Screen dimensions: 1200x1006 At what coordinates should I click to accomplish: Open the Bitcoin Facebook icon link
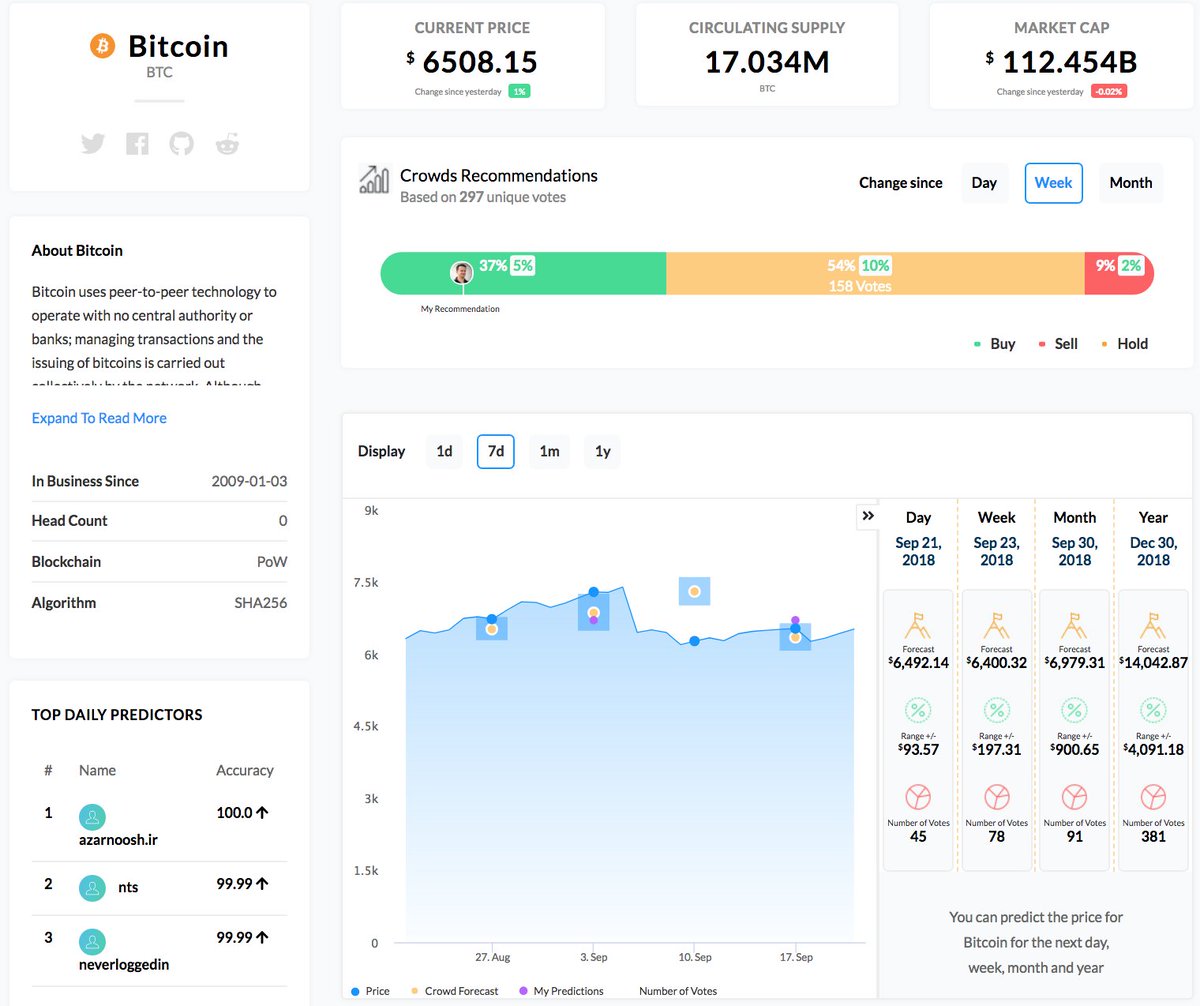tap(137, 144)
